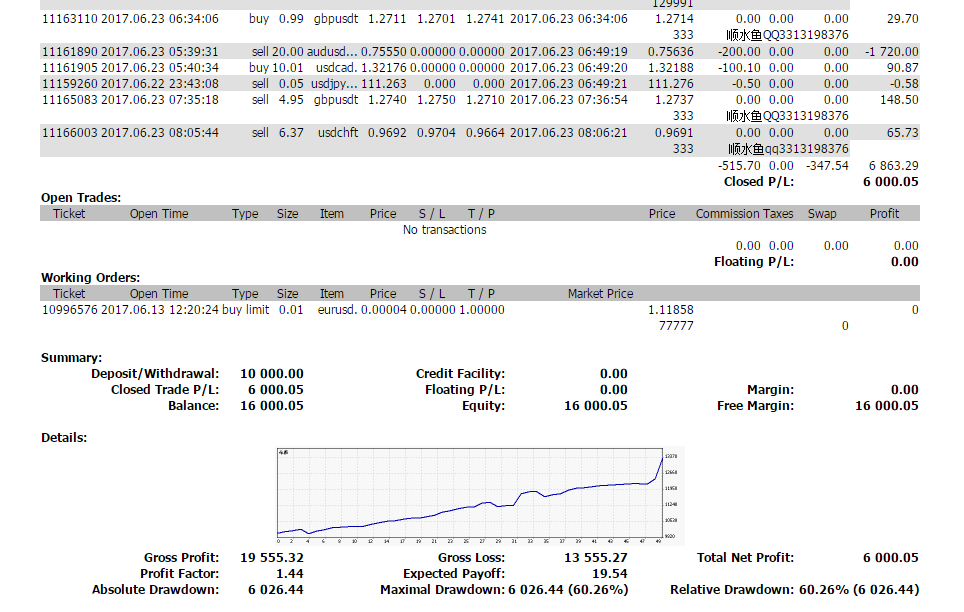
Task: Click the Credit Facility label
Action: (460, 374)
